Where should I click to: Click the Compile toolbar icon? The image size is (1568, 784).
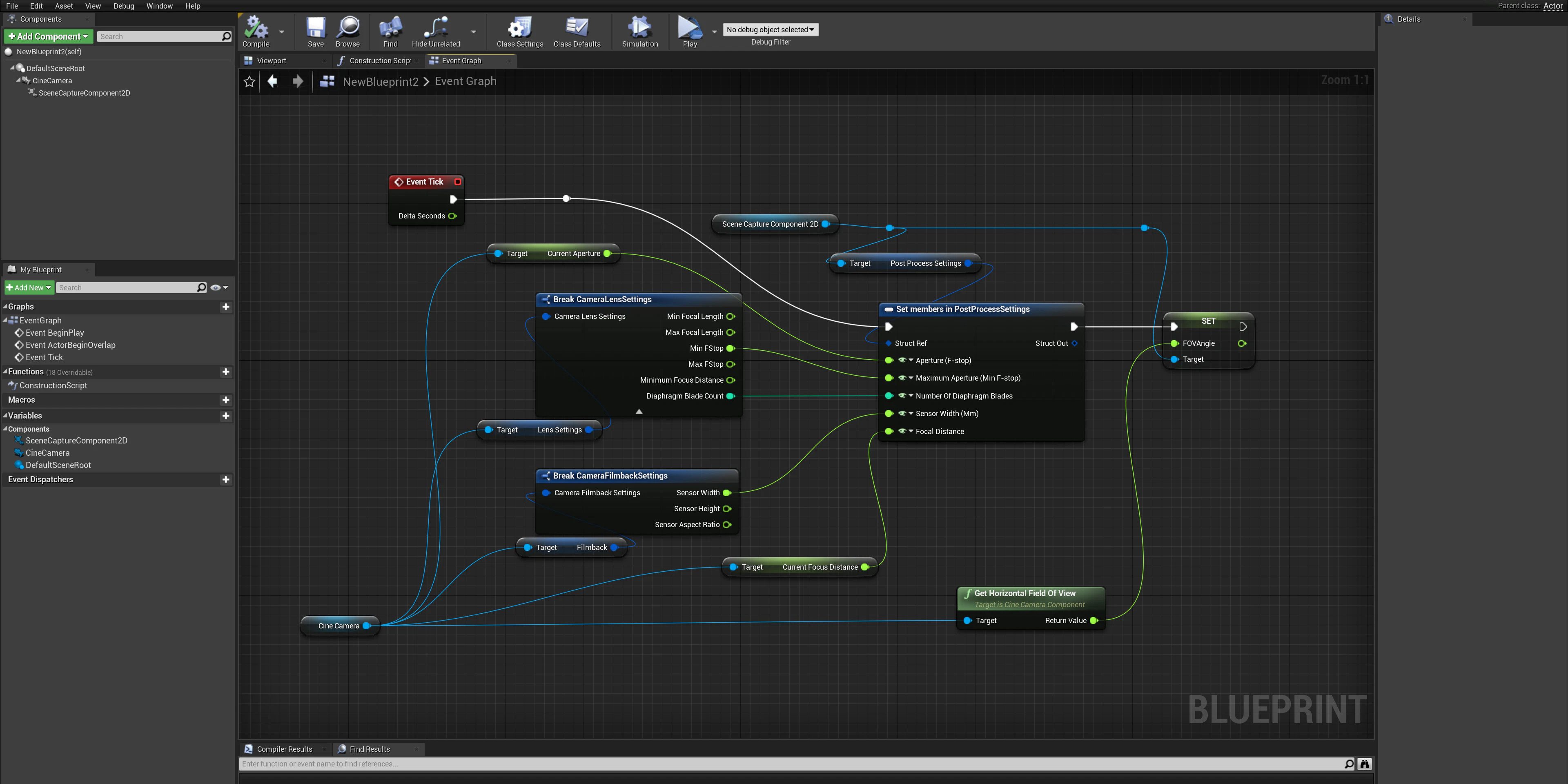tap(256, 32)
